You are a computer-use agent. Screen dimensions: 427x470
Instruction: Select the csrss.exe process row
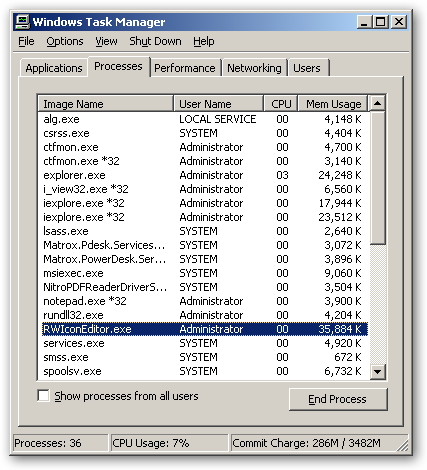coord(203,133)
